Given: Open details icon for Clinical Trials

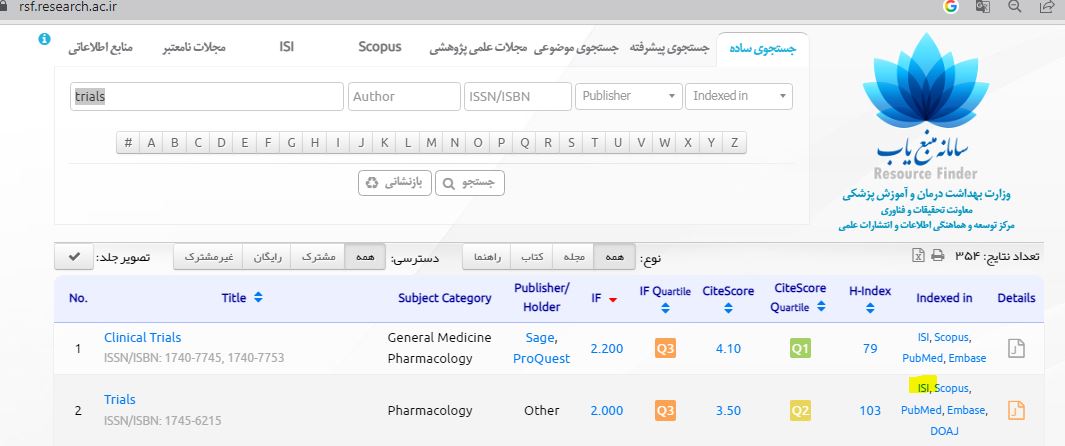Looking at the screenshot, I should 1016,348.
